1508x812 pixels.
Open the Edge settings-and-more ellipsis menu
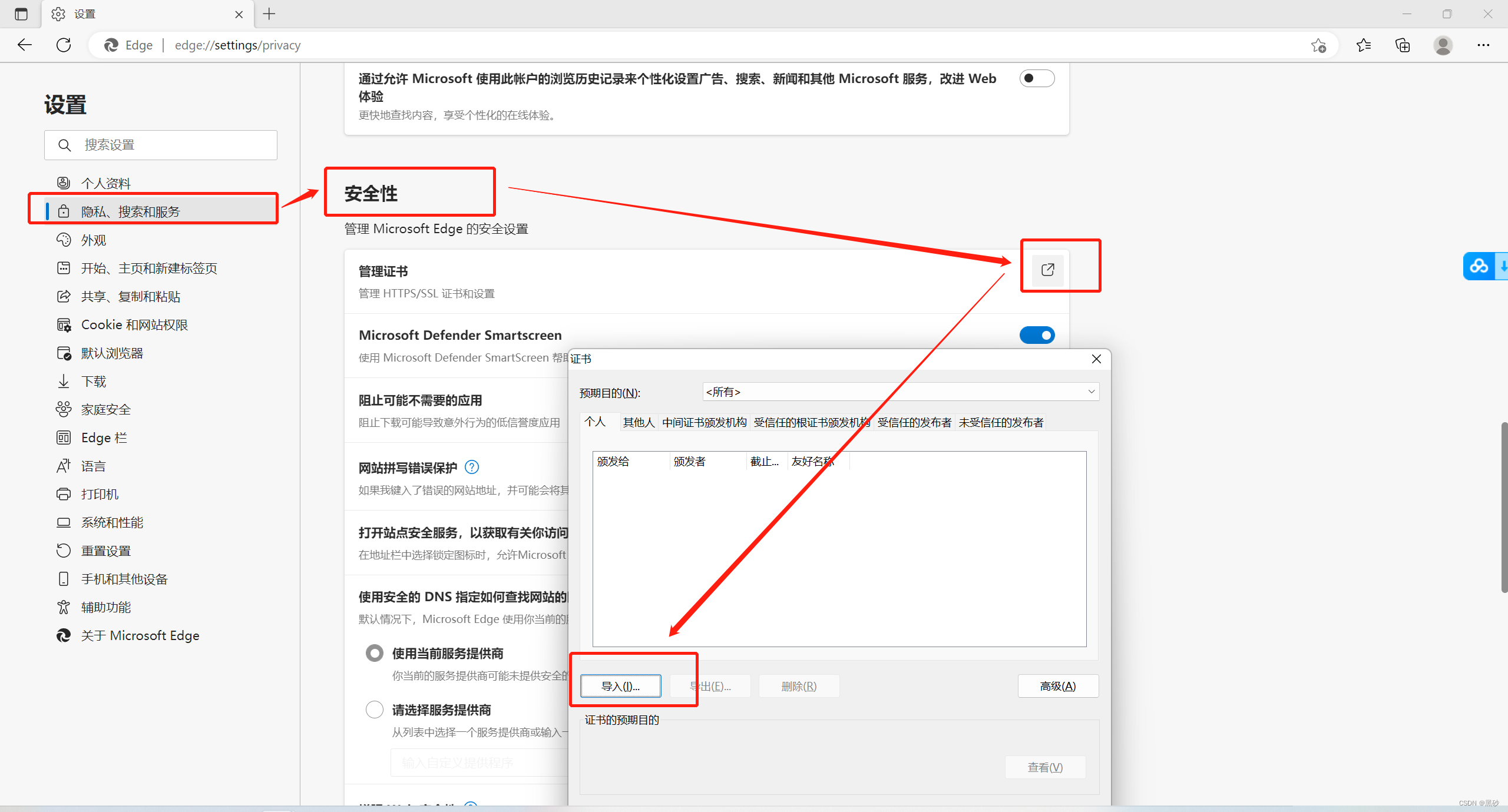tap(1483, 45)
